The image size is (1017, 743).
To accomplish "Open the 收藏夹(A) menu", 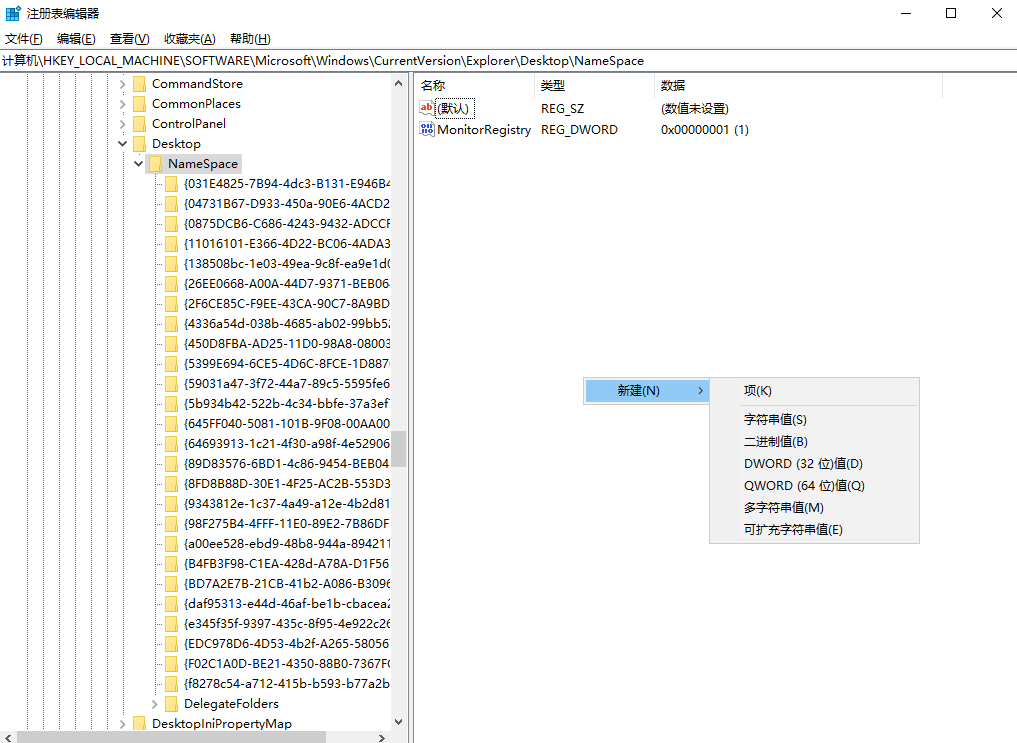I will (189, 39).
